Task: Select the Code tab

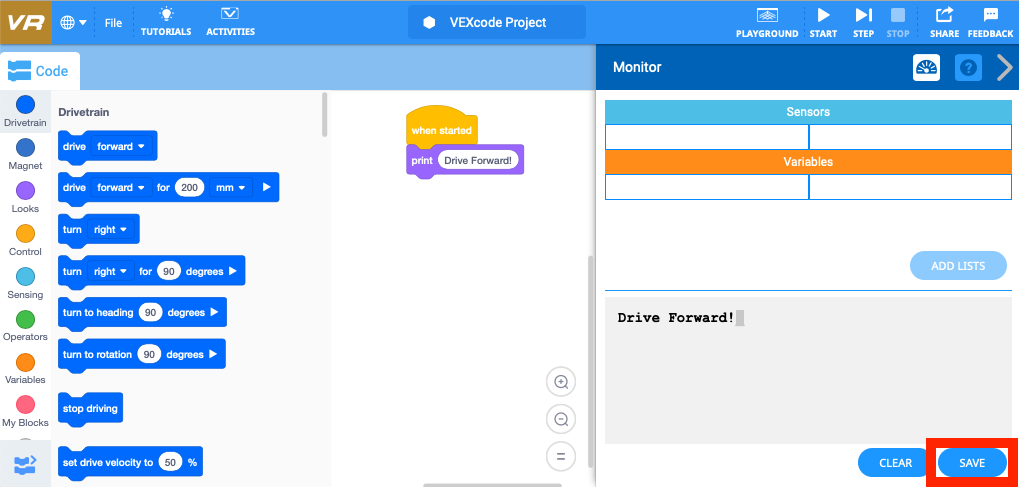Action: tap(40, 71)
